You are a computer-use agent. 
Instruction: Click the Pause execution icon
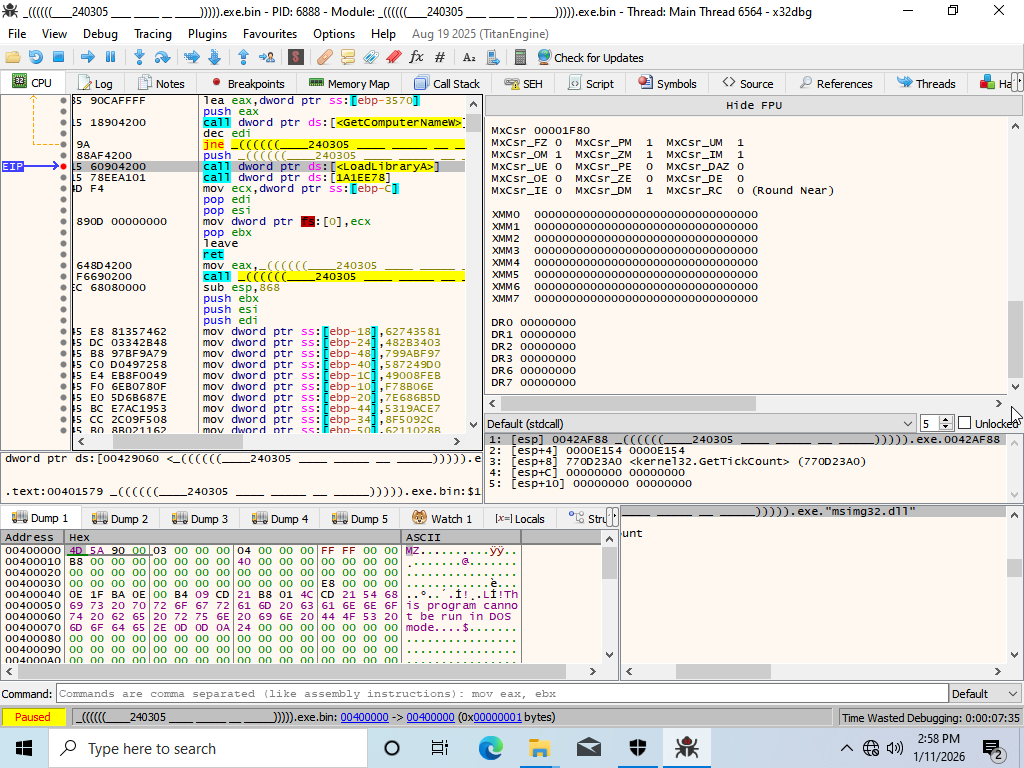[x=110, y=57]
